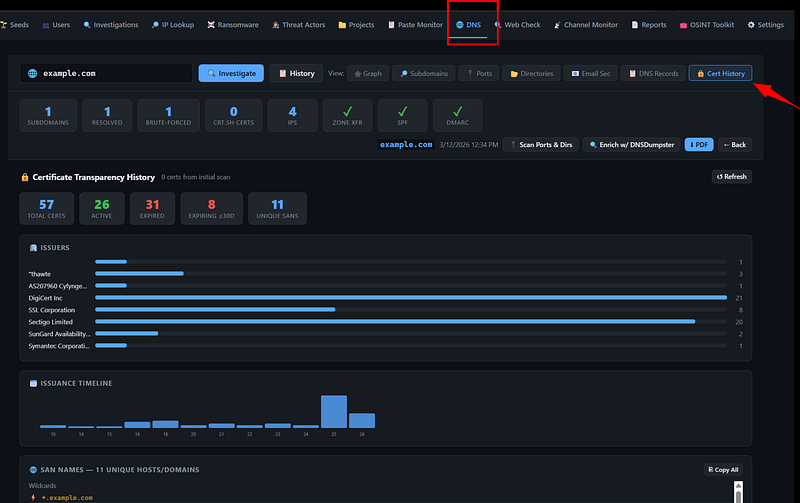The image size is (800, 503).
Task: Open Channel Monitor tab
Action: pos(586,24)
